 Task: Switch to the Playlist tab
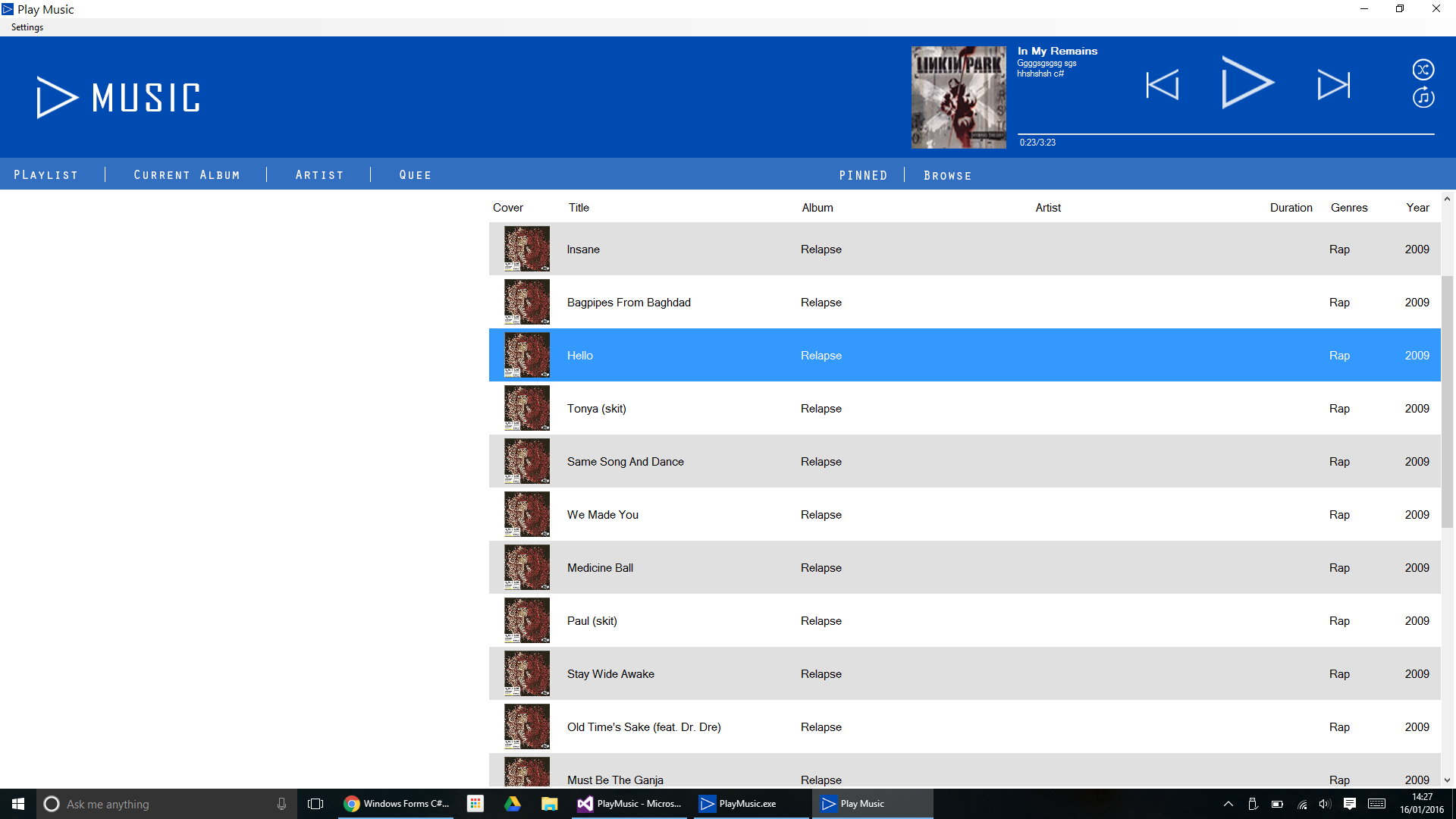[x=46, y=175]
